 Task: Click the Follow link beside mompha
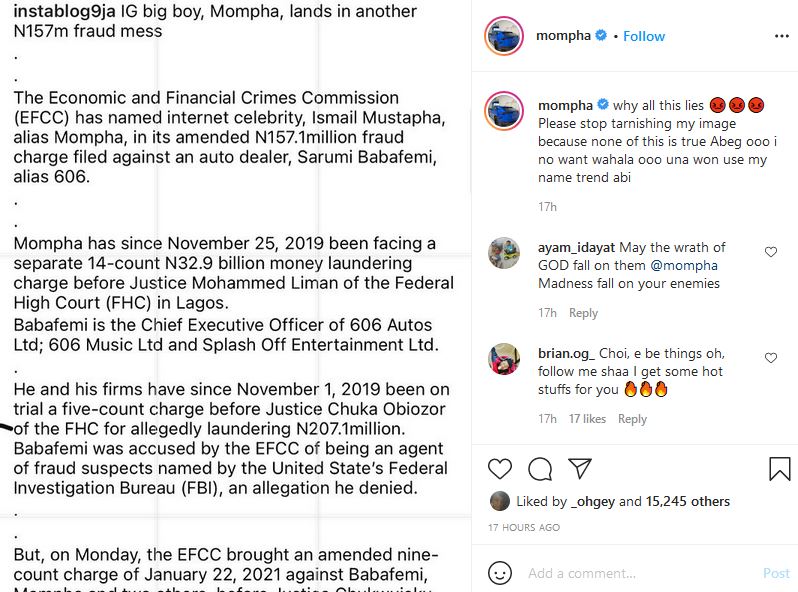[644, 36]
